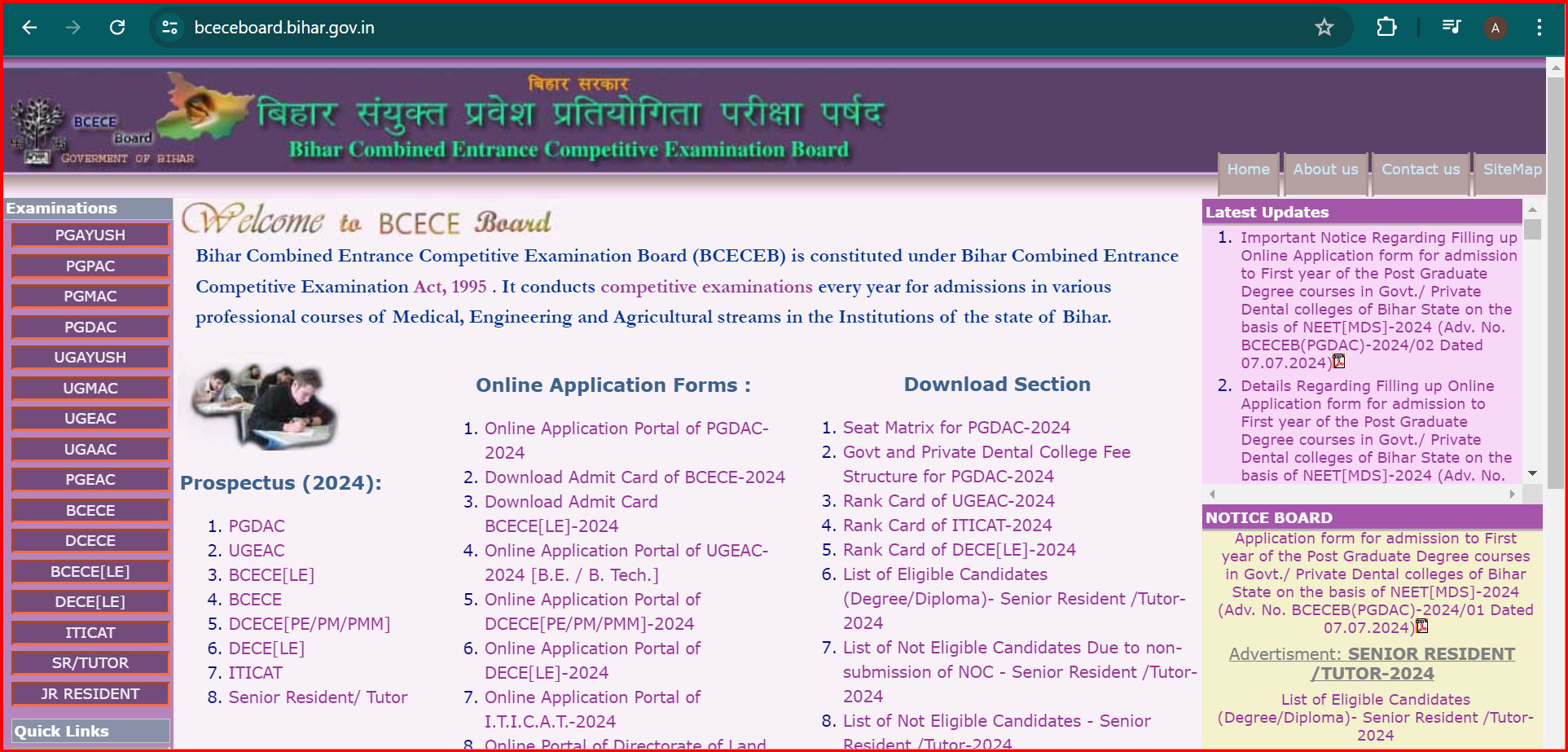Screen dimensions: 1568x752
Task: Select PGEAC examination
Action: point(90,480)
